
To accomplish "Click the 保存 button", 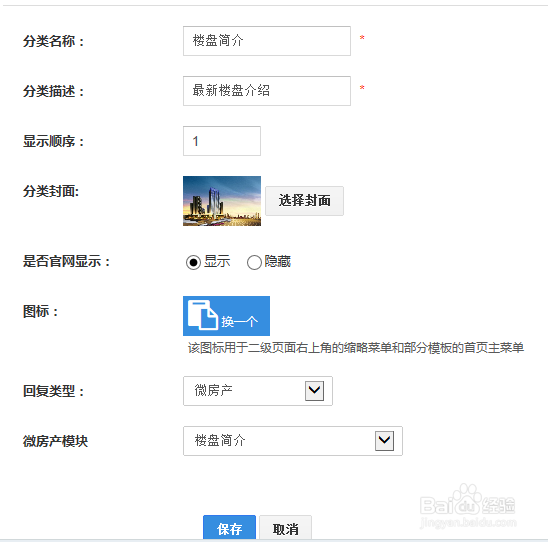I will 229,528.
